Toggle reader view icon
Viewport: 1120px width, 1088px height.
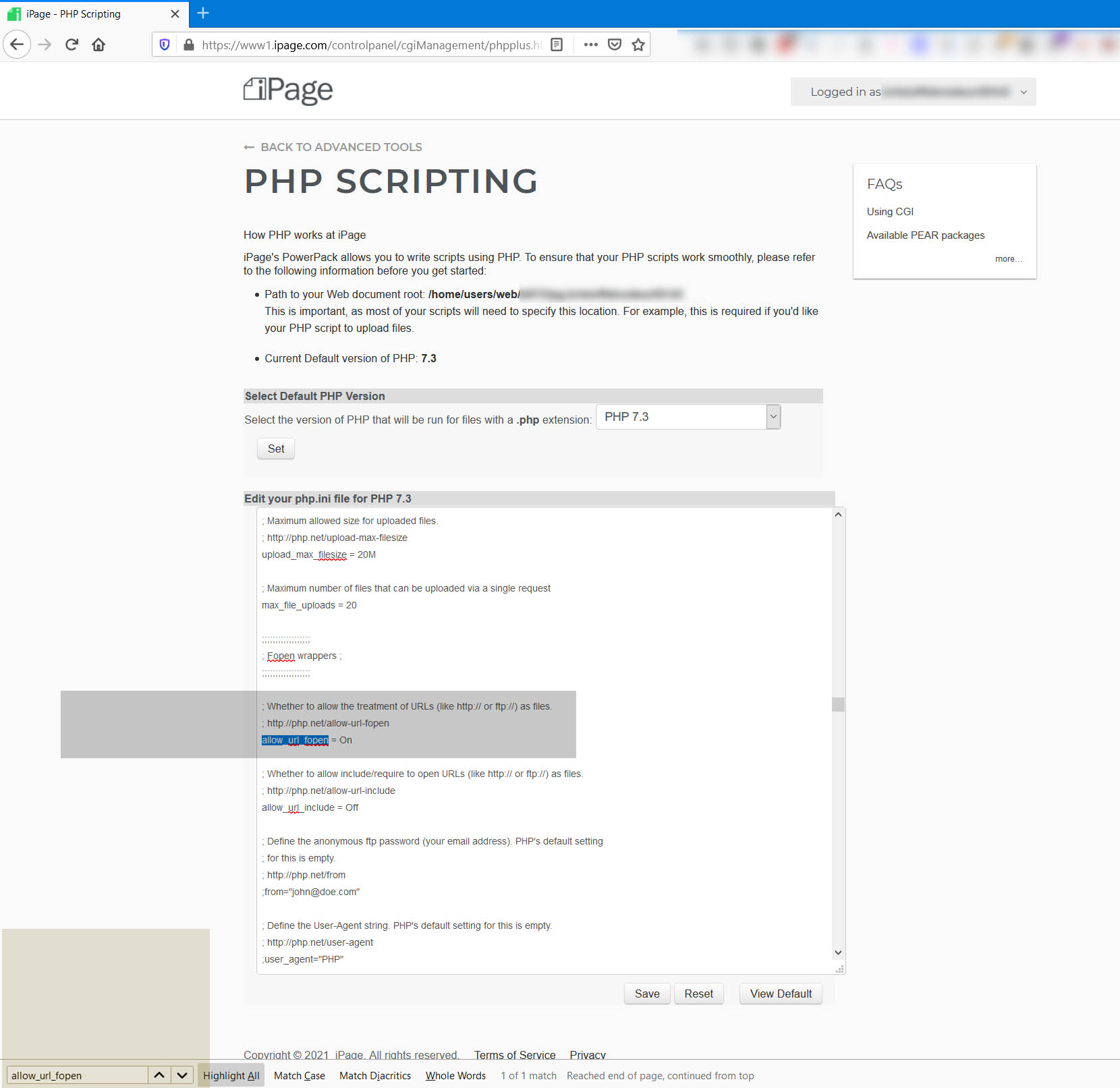[x=557, y=45]
